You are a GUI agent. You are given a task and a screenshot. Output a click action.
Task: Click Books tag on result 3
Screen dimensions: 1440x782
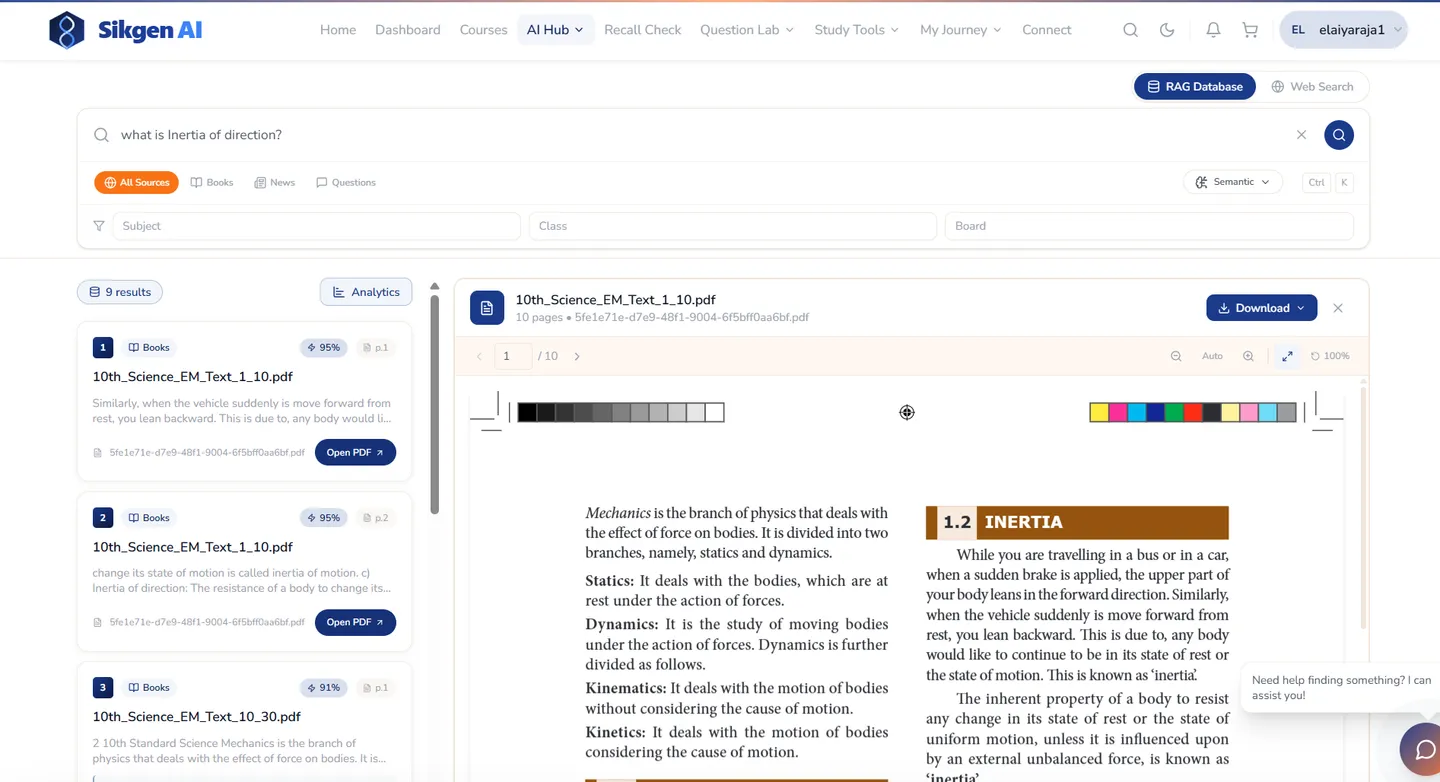(149, 688)
